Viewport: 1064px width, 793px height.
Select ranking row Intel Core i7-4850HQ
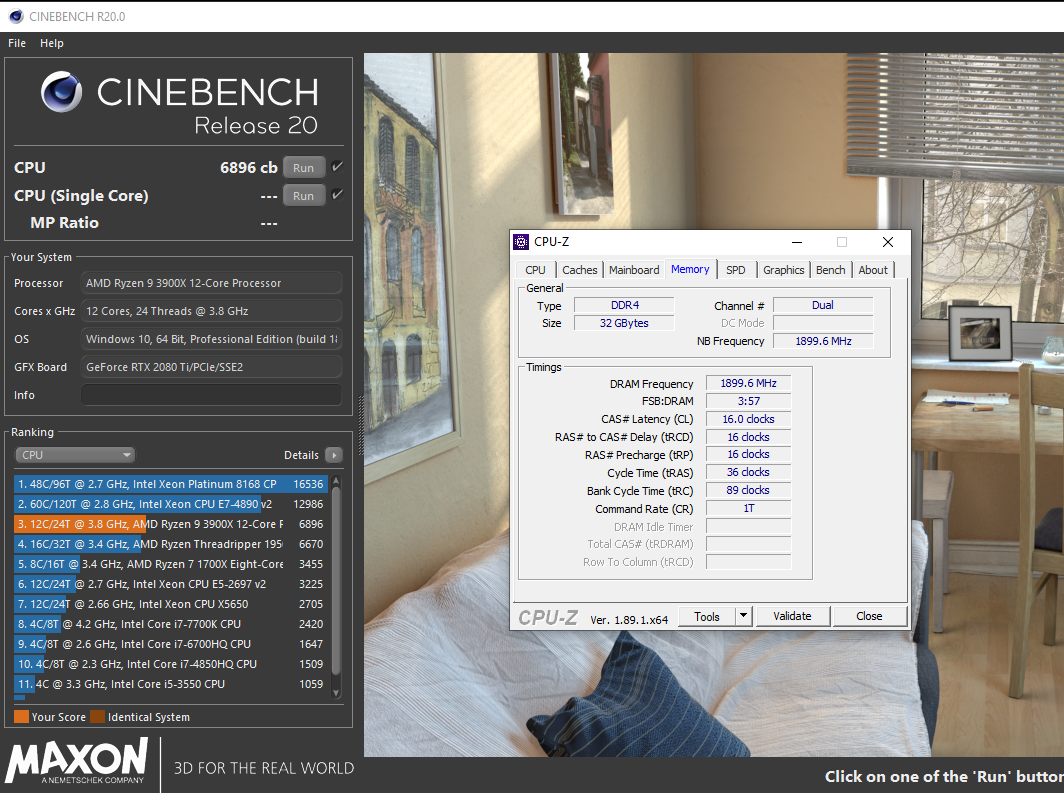[x=170, y=664]
